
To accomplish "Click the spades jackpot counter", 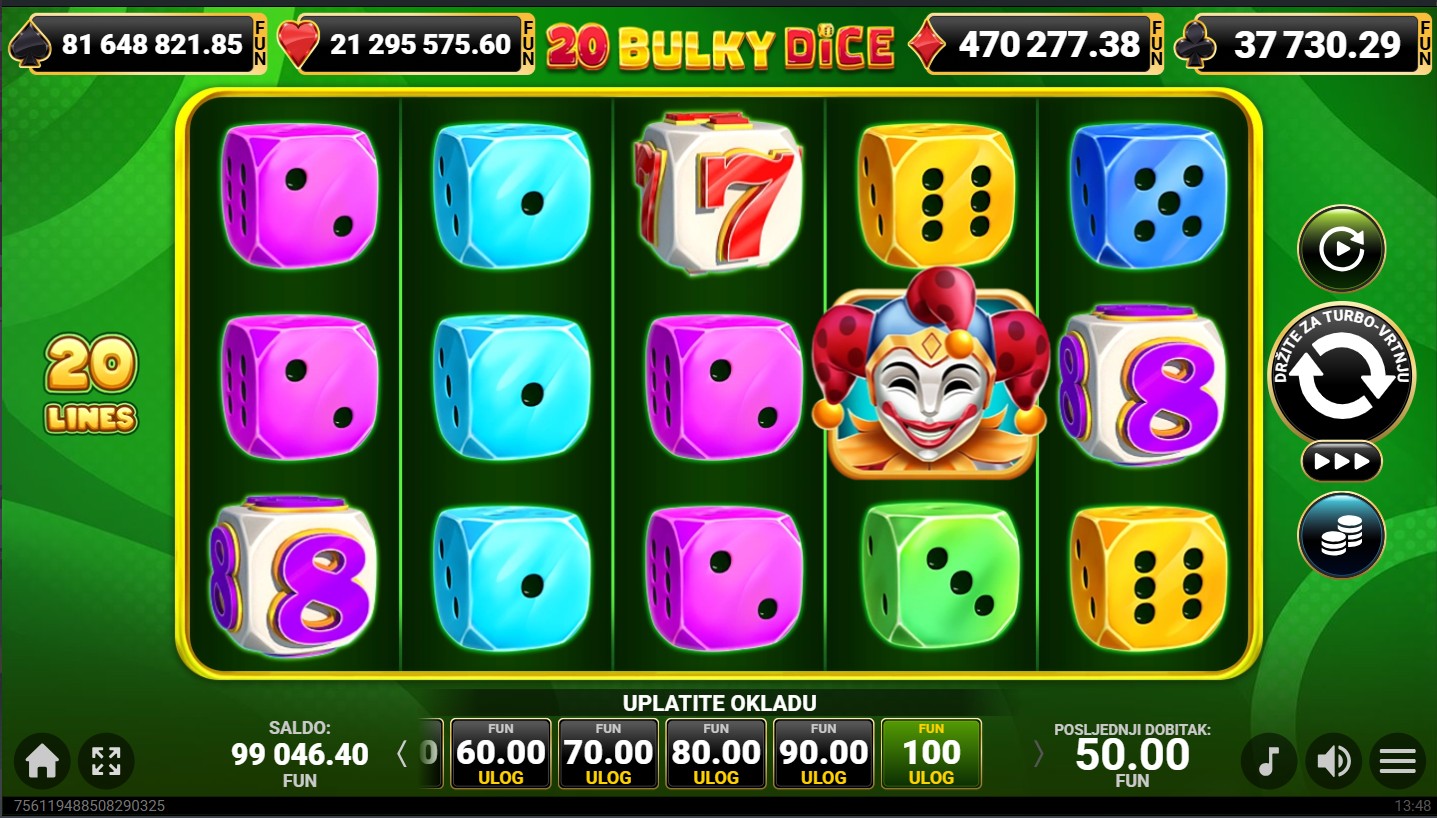I will [x=138, y=44].
